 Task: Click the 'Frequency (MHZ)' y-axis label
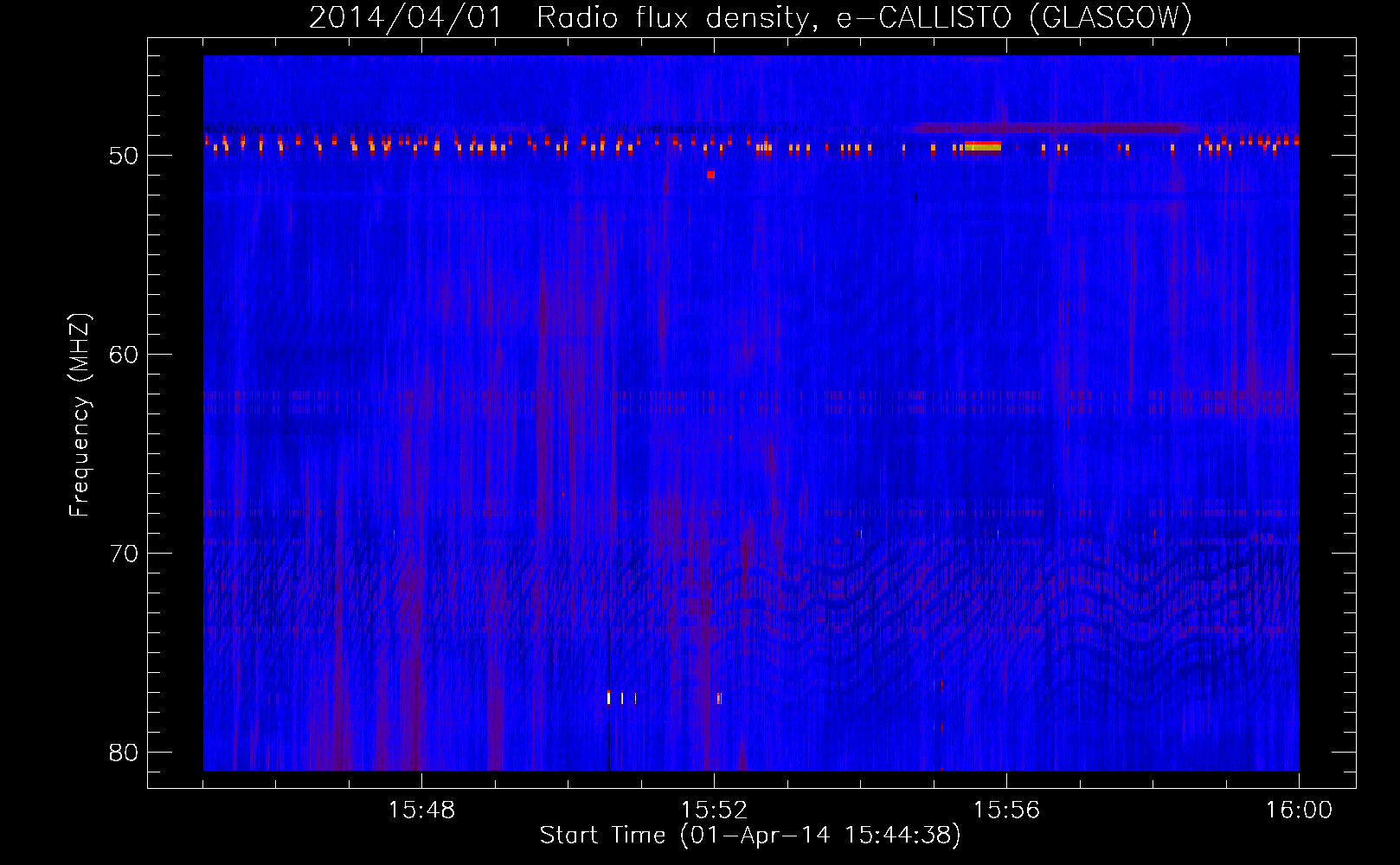(80, 415)
